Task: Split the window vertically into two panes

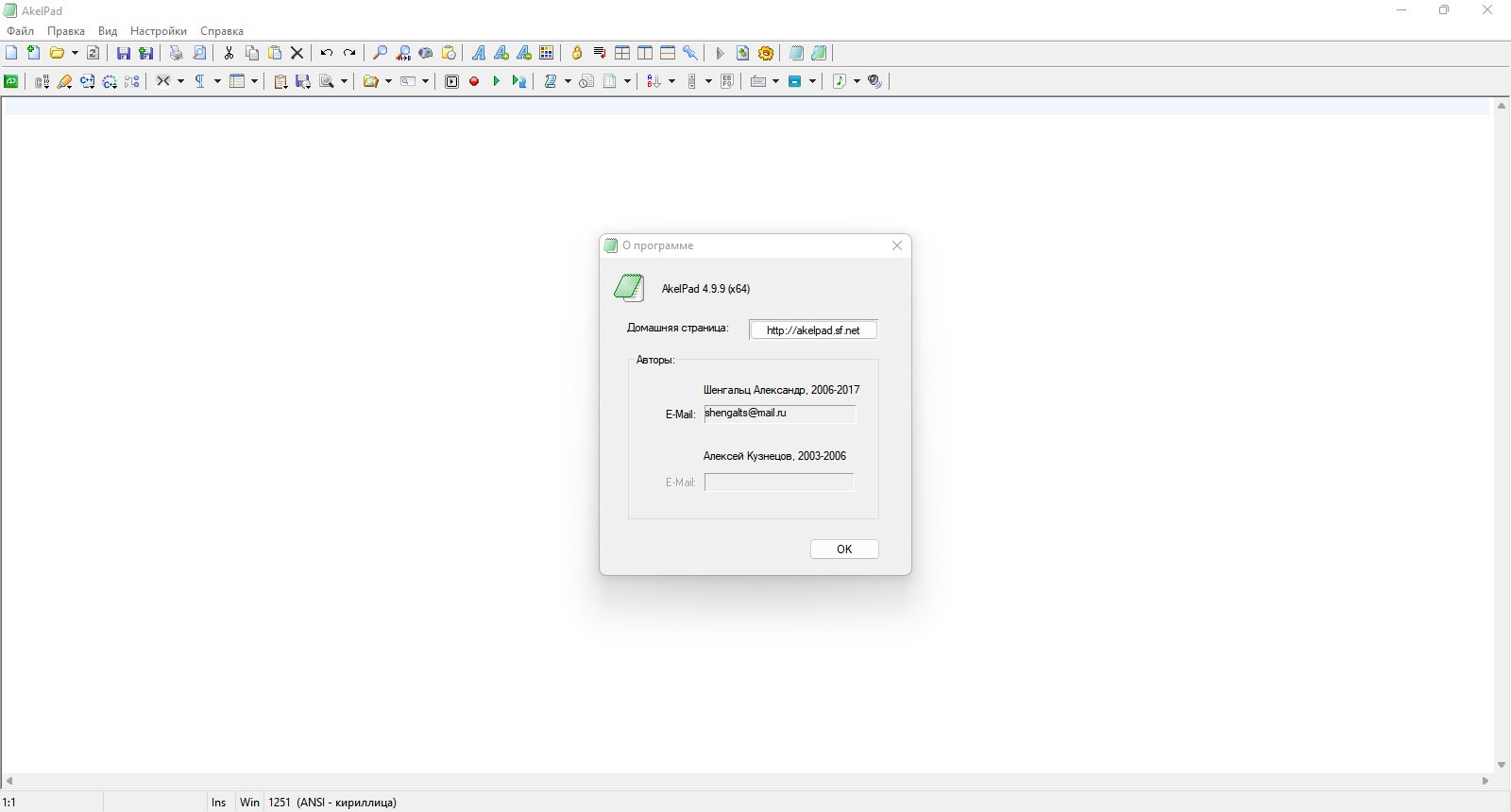Action: 645,53
